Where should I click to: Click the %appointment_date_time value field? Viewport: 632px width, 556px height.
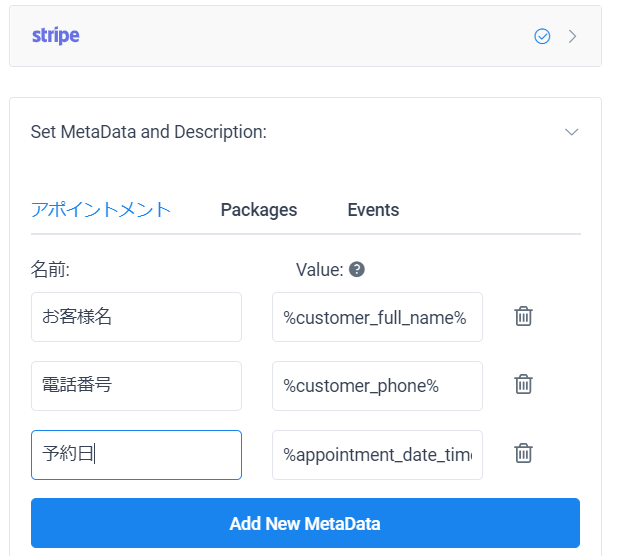(x=377, y=455)
